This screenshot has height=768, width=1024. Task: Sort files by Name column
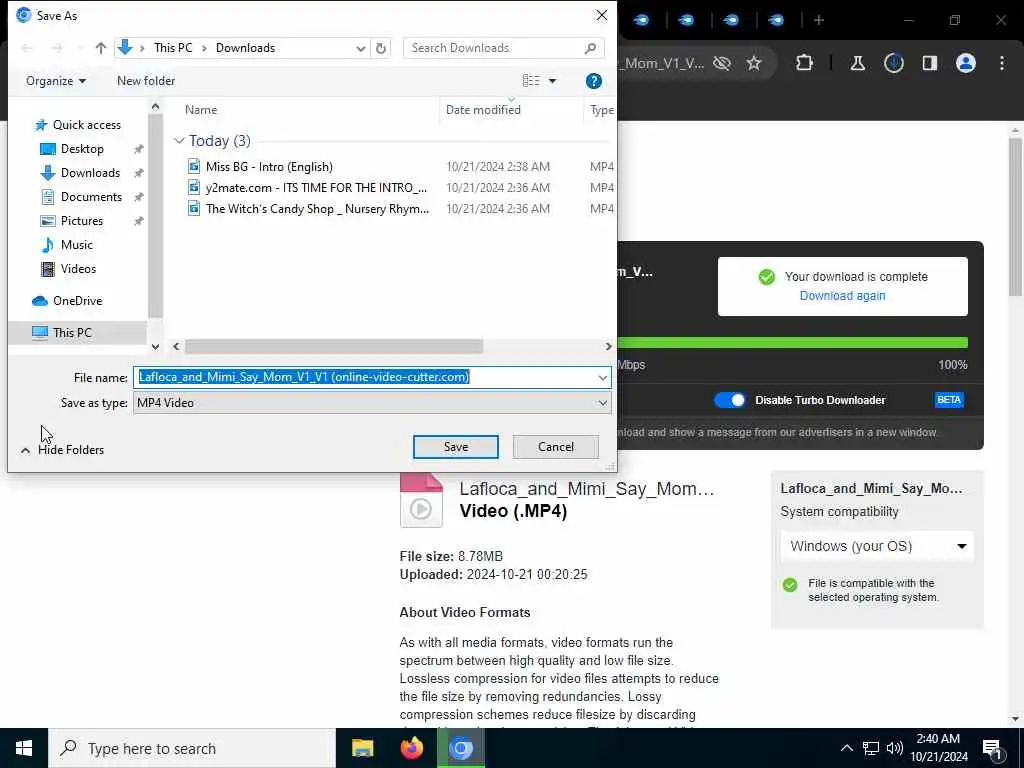200,110
